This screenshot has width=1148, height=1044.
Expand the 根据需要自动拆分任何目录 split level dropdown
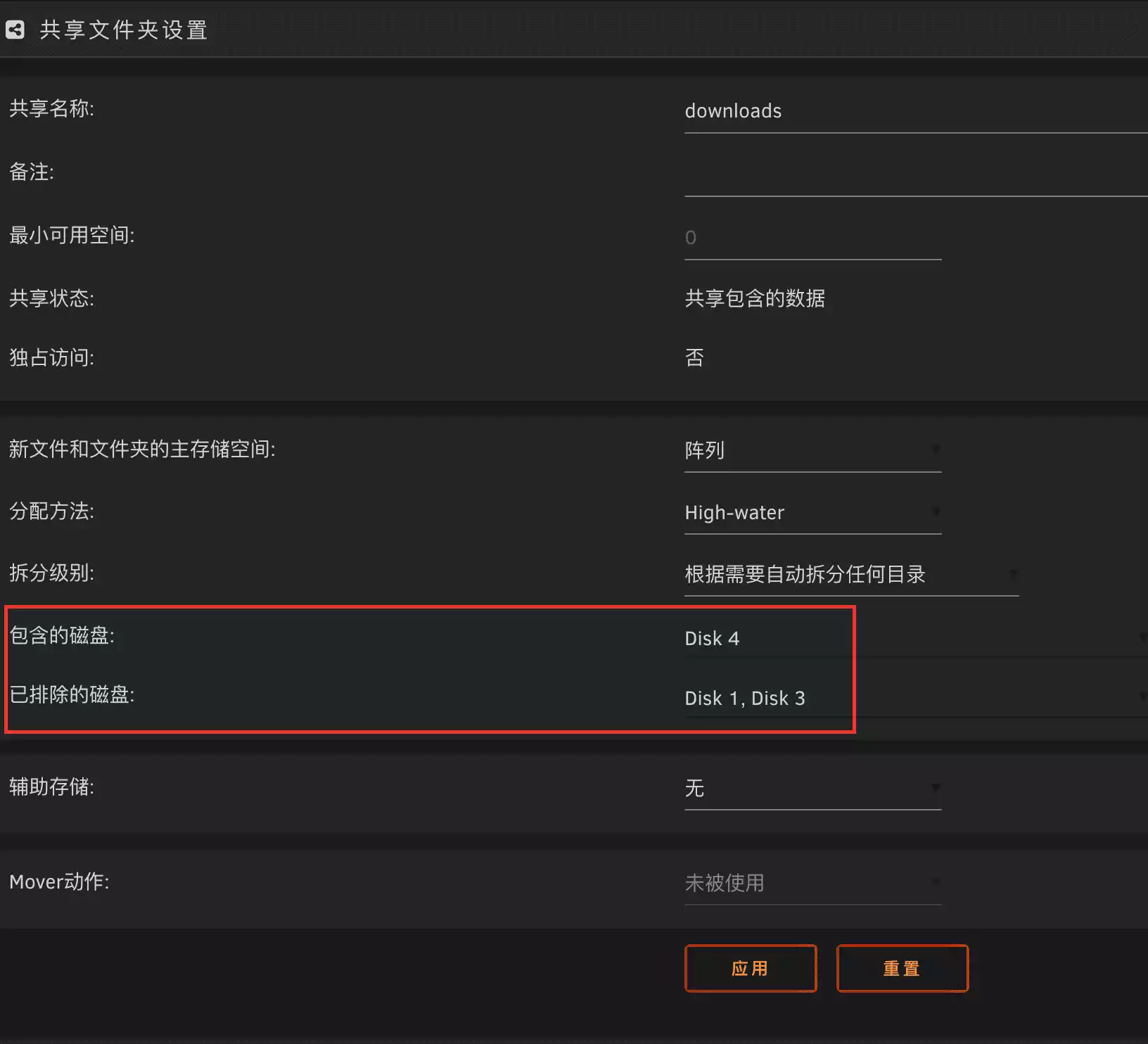[851, 575]
